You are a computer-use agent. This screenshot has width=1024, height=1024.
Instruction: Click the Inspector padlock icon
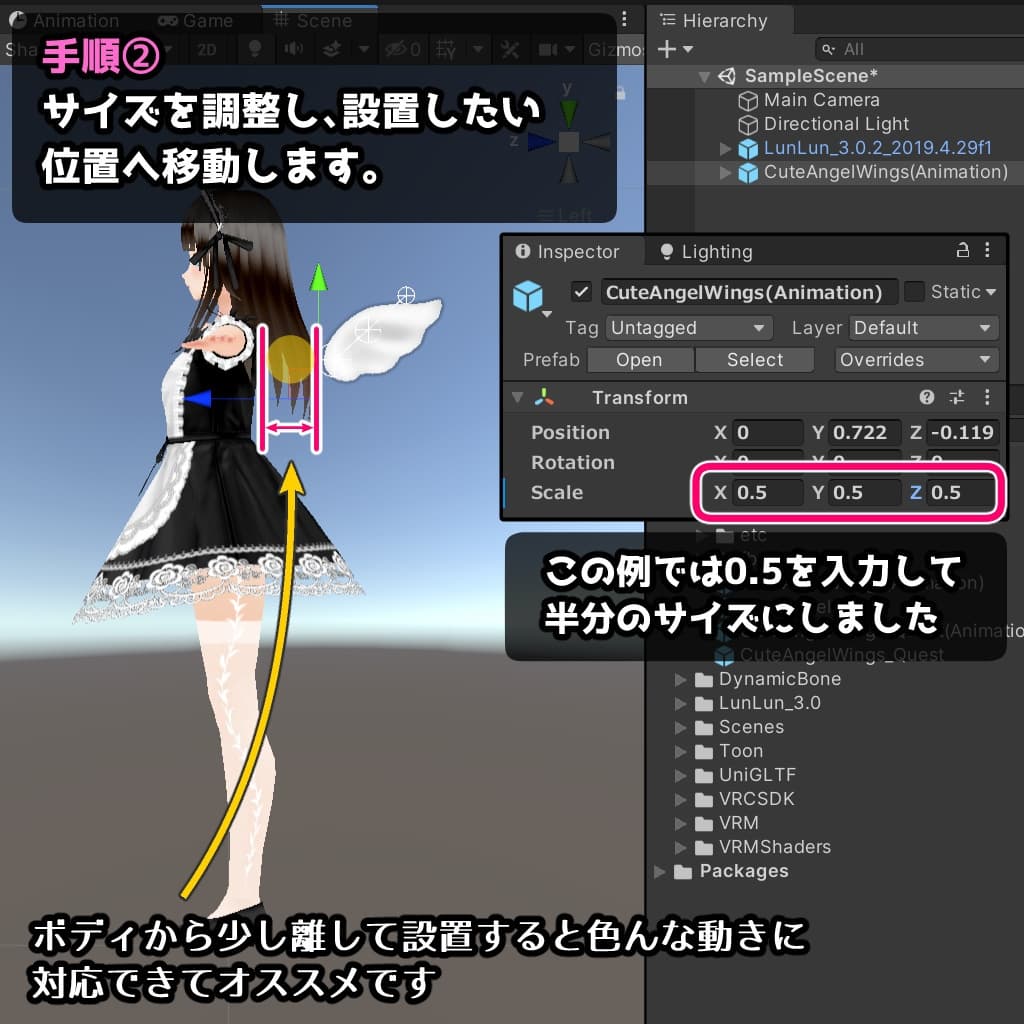962,252
